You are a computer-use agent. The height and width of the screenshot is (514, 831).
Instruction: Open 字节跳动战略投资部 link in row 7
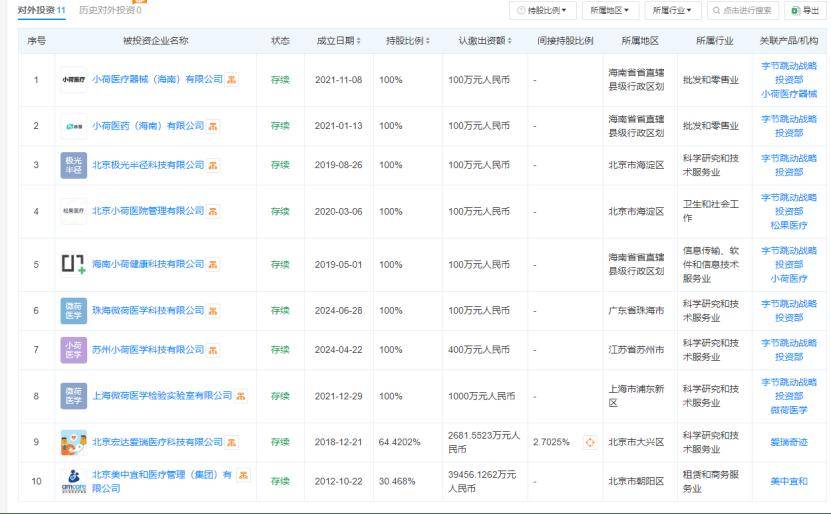(x=789, y=350)
